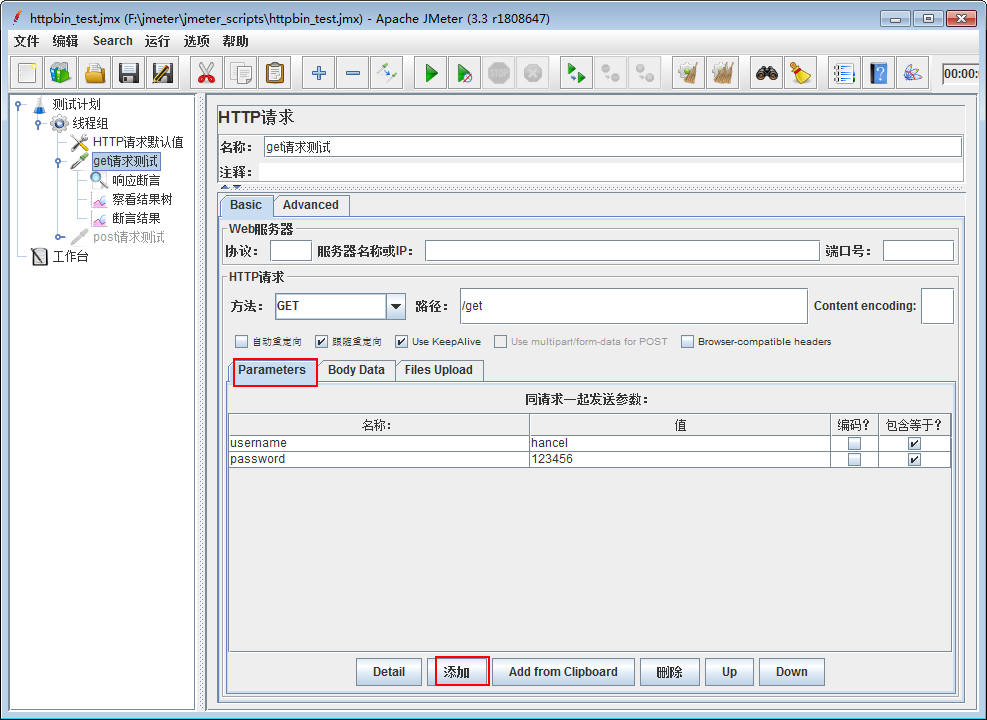
Task: Click the New test plan toolbar icon
Action: (x=26, y=73)
